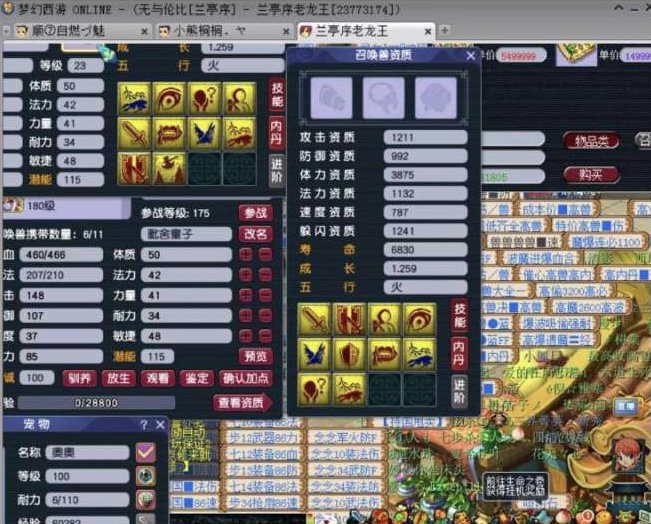Toggle the purple checkmark in 宠物 panel

(146, 453)
